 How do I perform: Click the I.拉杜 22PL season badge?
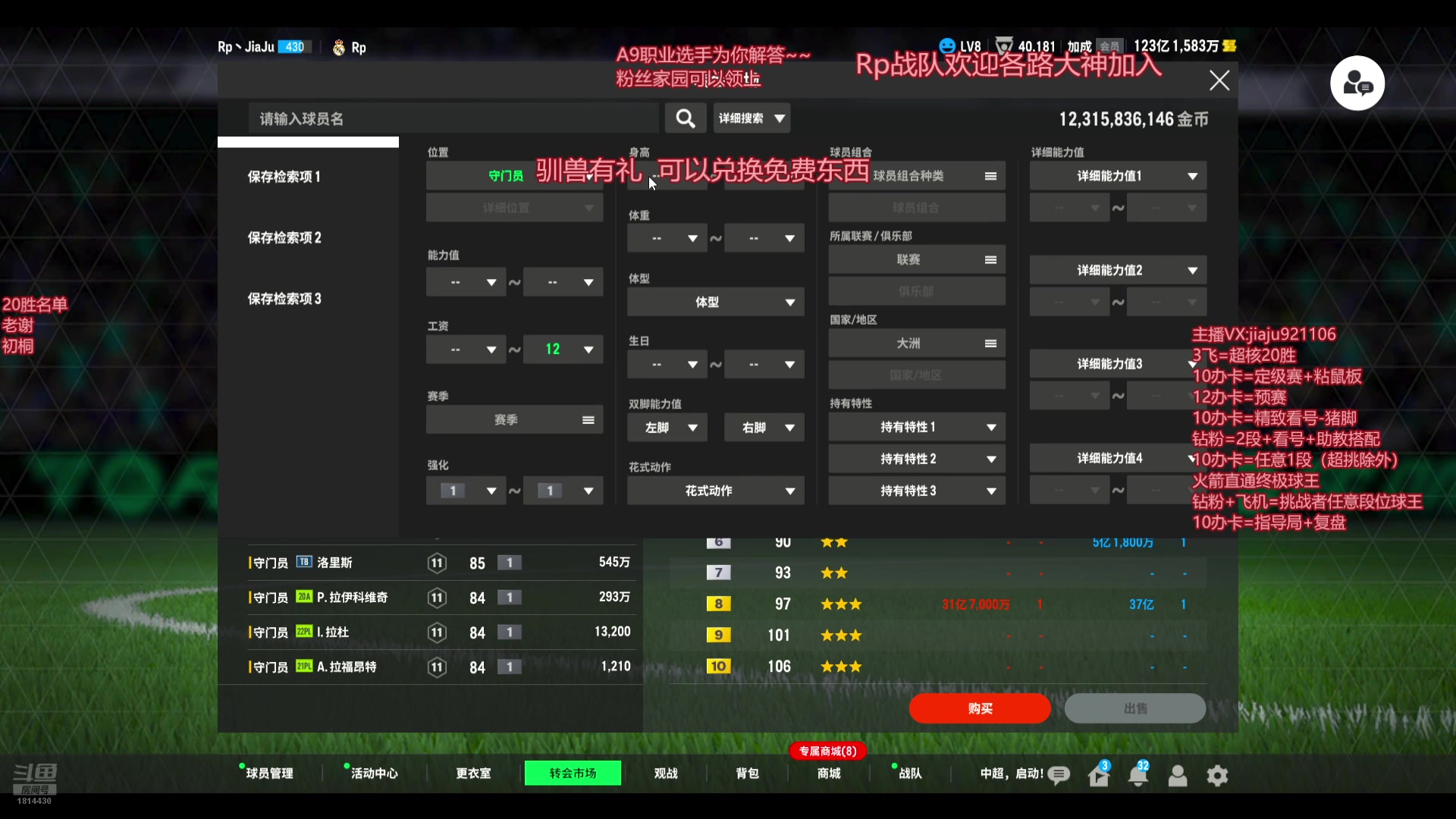pos(304,632)
